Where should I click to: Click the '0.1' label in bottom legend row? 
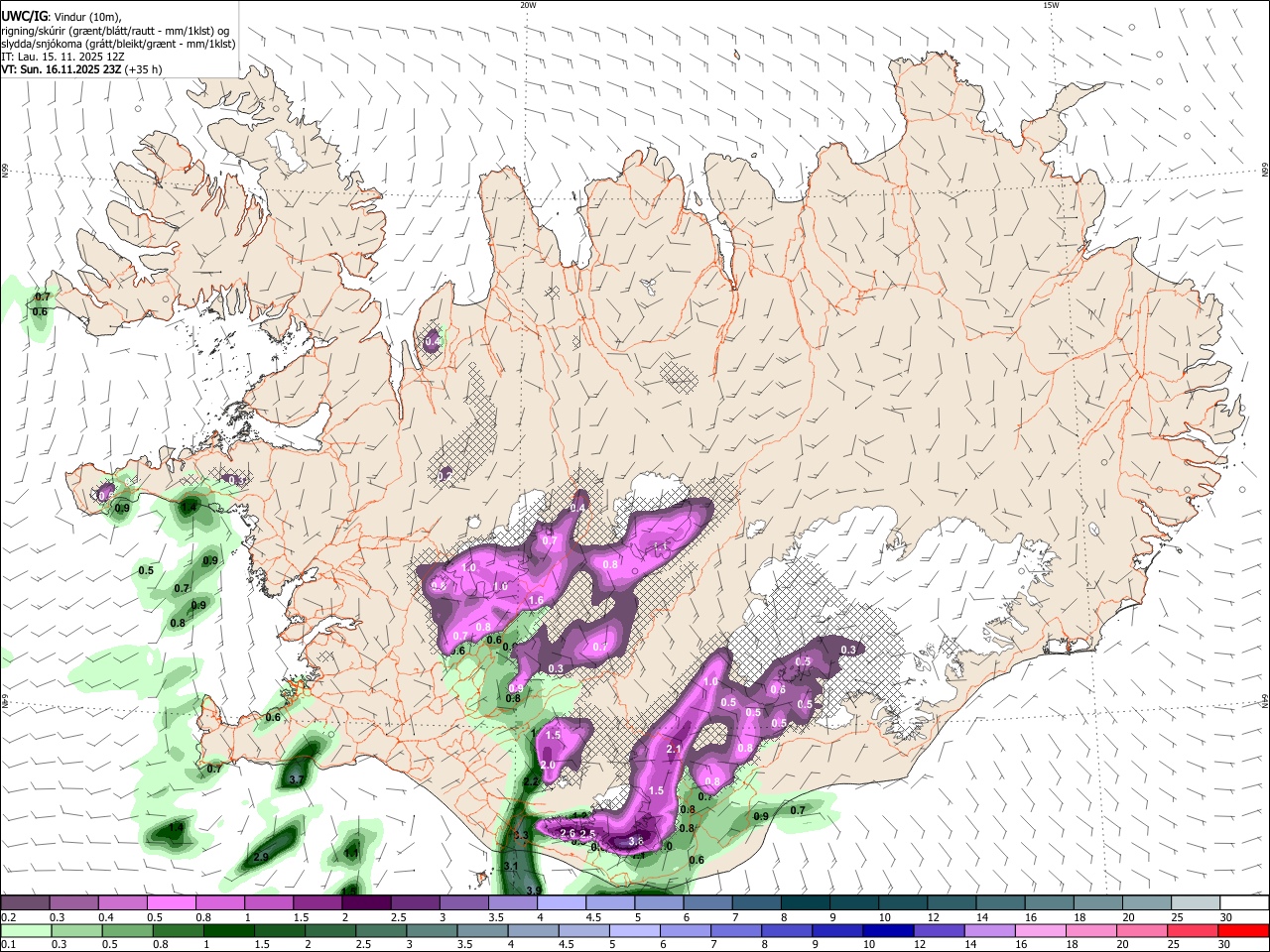click(x=8, y=945)
